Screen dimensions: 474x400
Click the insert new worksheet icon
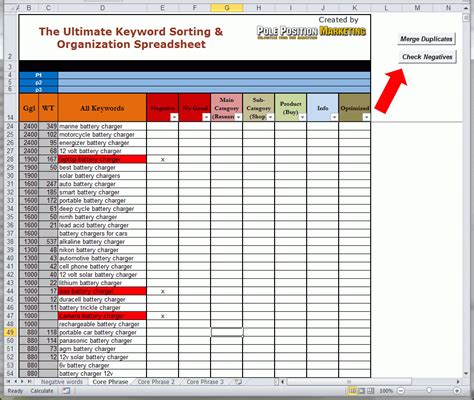238,382
